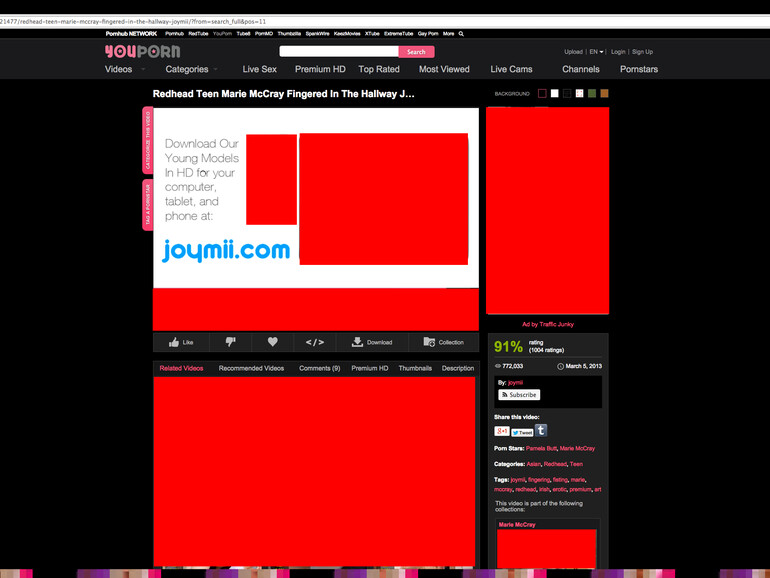Viewport: 770px width, 578px height.
Task: Click the site logo in the header
Action: (142, 51)
